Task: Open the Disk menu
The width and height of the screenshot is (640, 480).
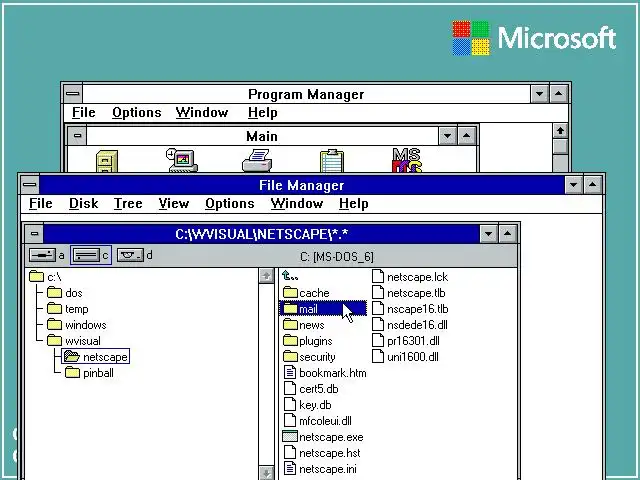Action: (84, 203)
